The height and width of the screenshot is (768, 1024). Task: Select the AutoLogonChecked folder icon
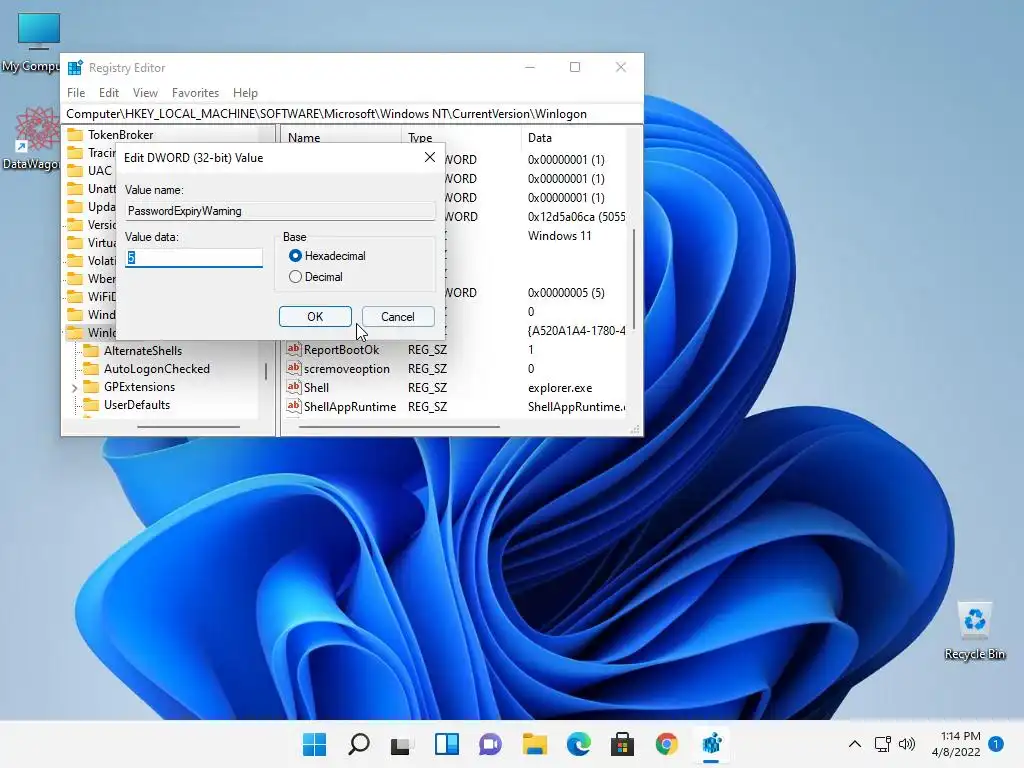(x=91, y=369)
